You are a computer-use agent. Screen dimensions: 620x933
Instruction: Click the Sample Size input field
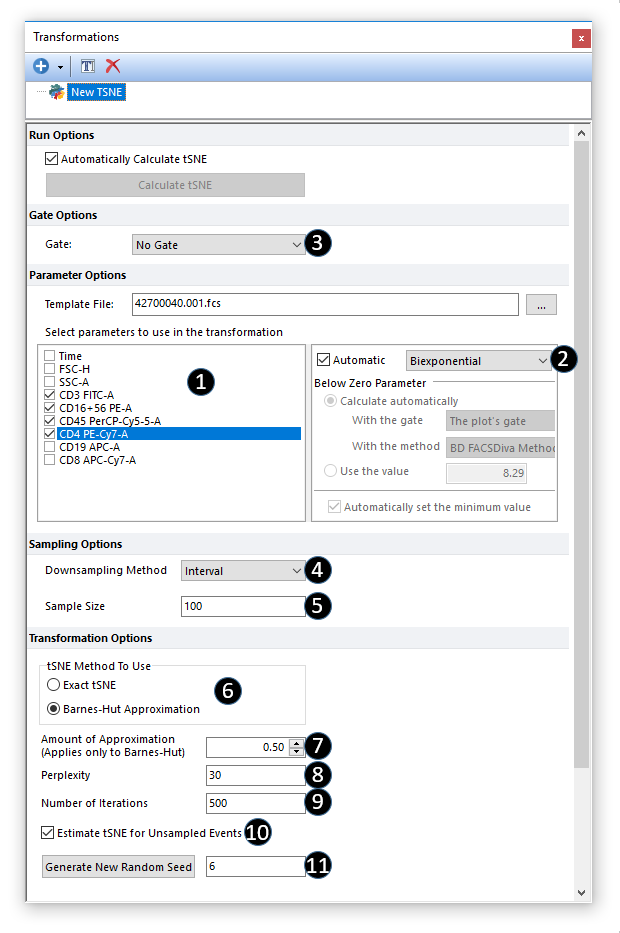[x=243, y=607]
